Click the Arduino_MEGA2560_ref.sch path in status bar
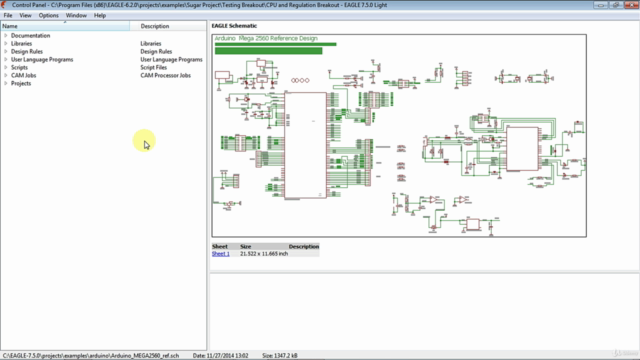The image size is (640, 360). (x=91, y=356)
